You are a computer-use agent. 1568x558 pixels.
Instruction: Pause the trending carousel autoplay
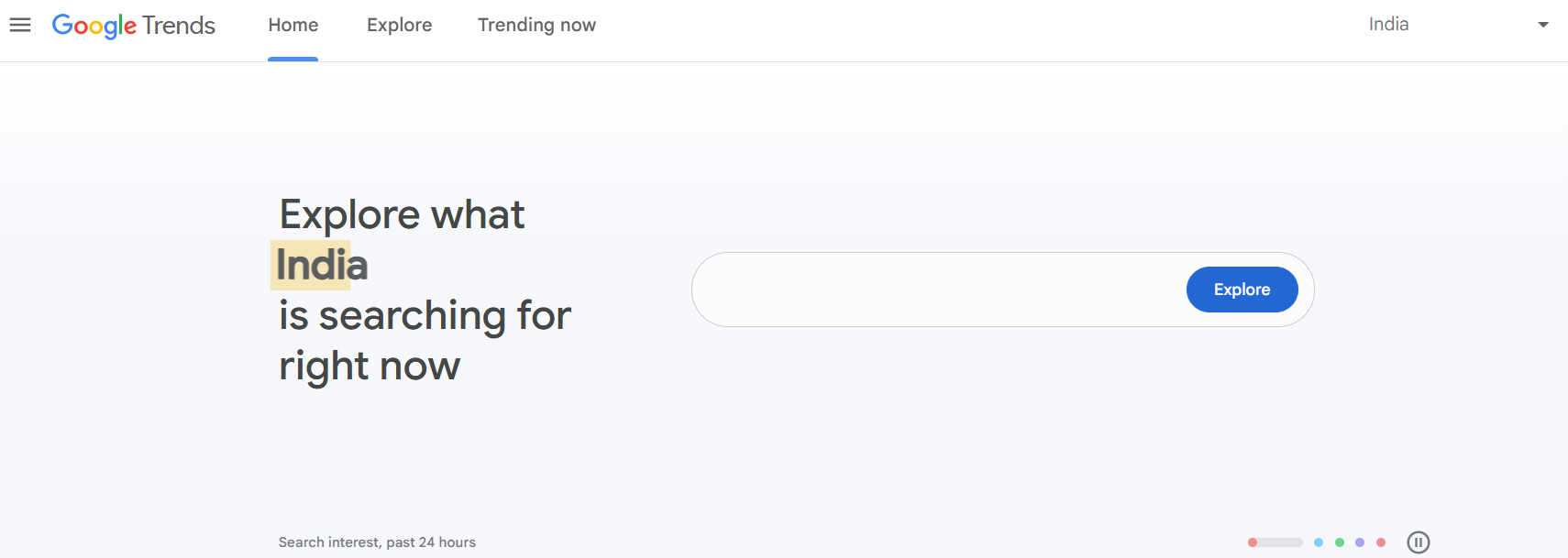tap(1418, 542)
